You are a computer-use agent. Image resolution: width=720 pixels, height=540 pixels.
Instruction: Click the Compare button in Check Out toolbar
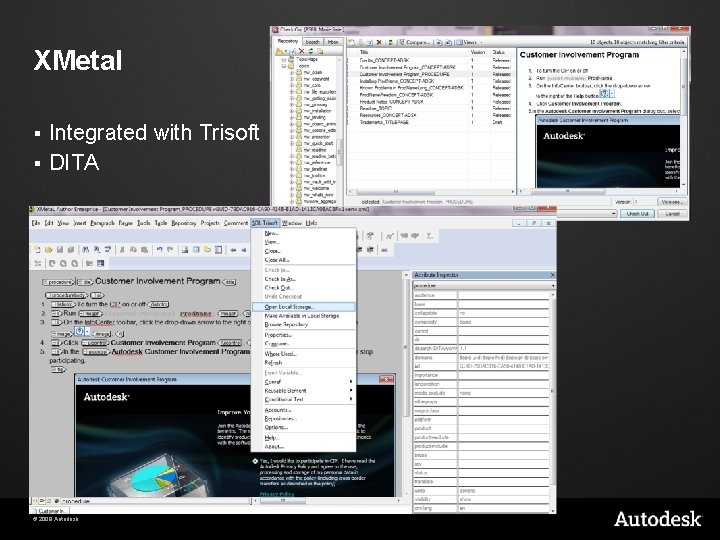pos(414,42)
